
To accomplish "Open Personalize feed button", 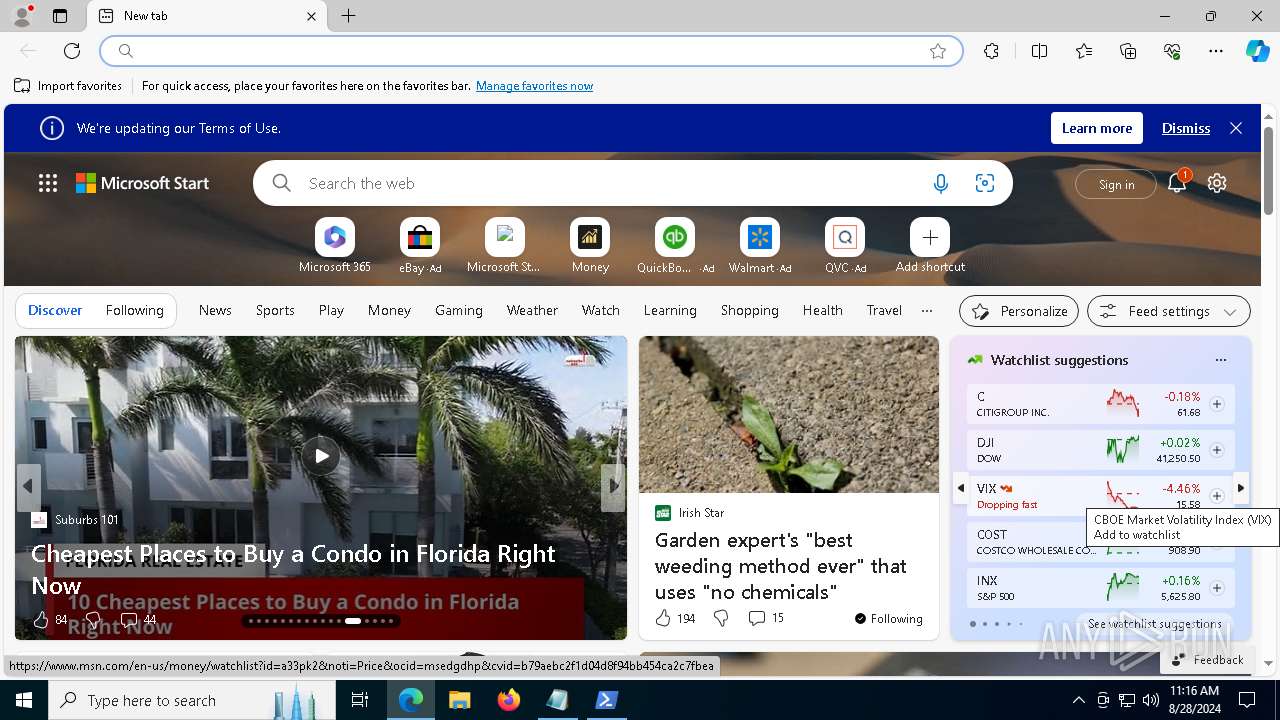I will coord(1019,311).
